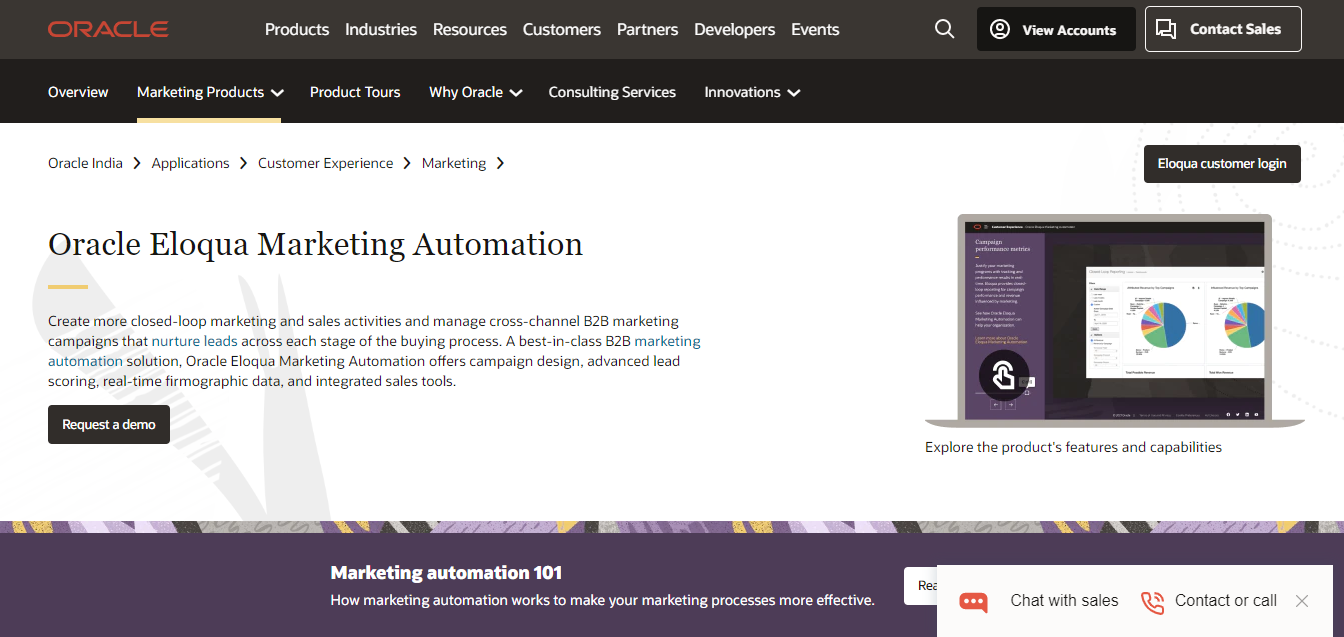This screenshot has width=1344, height=637.
Task: Expand the Marketing Products chevron
Action: click(x=277, y=92)
